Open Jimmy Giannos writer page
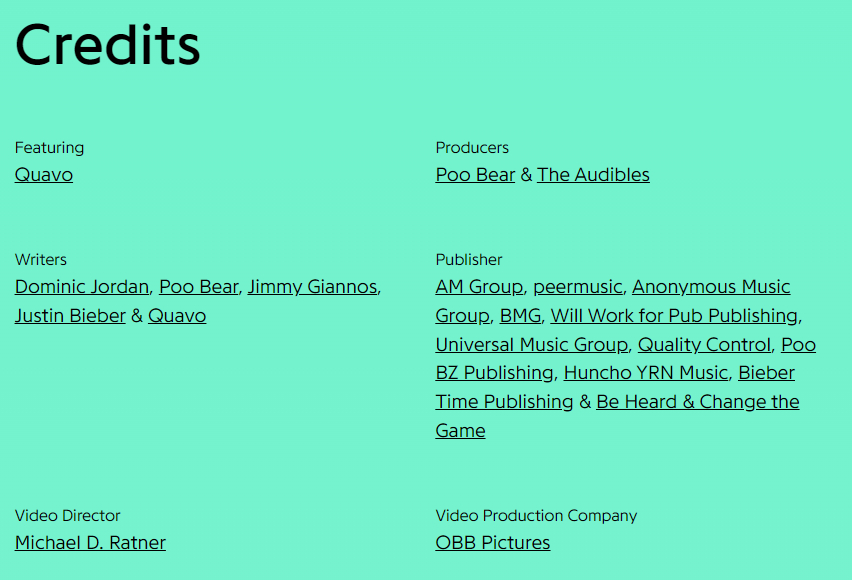The image size is (852, 580). pos(312,287)
